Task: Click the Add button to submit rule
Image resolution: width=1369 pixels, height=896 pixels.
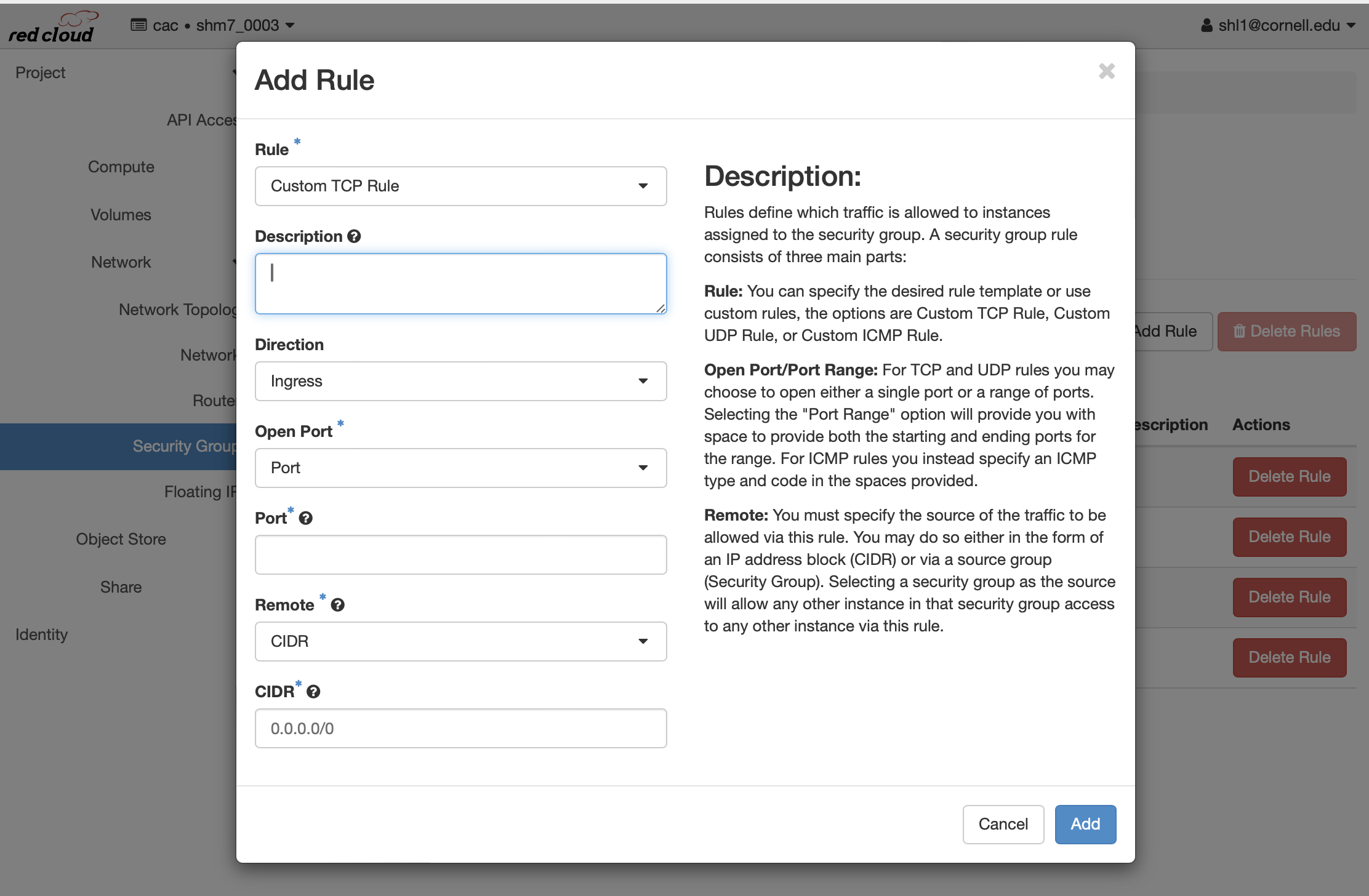Action: coord(1085,824)
